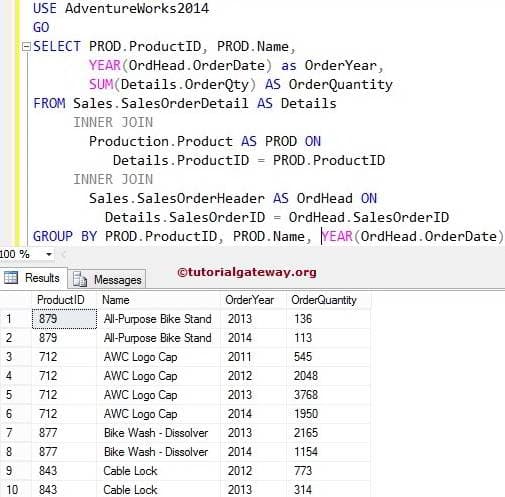Click the Messages document icon
This screenshot has height=497, width=505.
click(x=80, y=279)
